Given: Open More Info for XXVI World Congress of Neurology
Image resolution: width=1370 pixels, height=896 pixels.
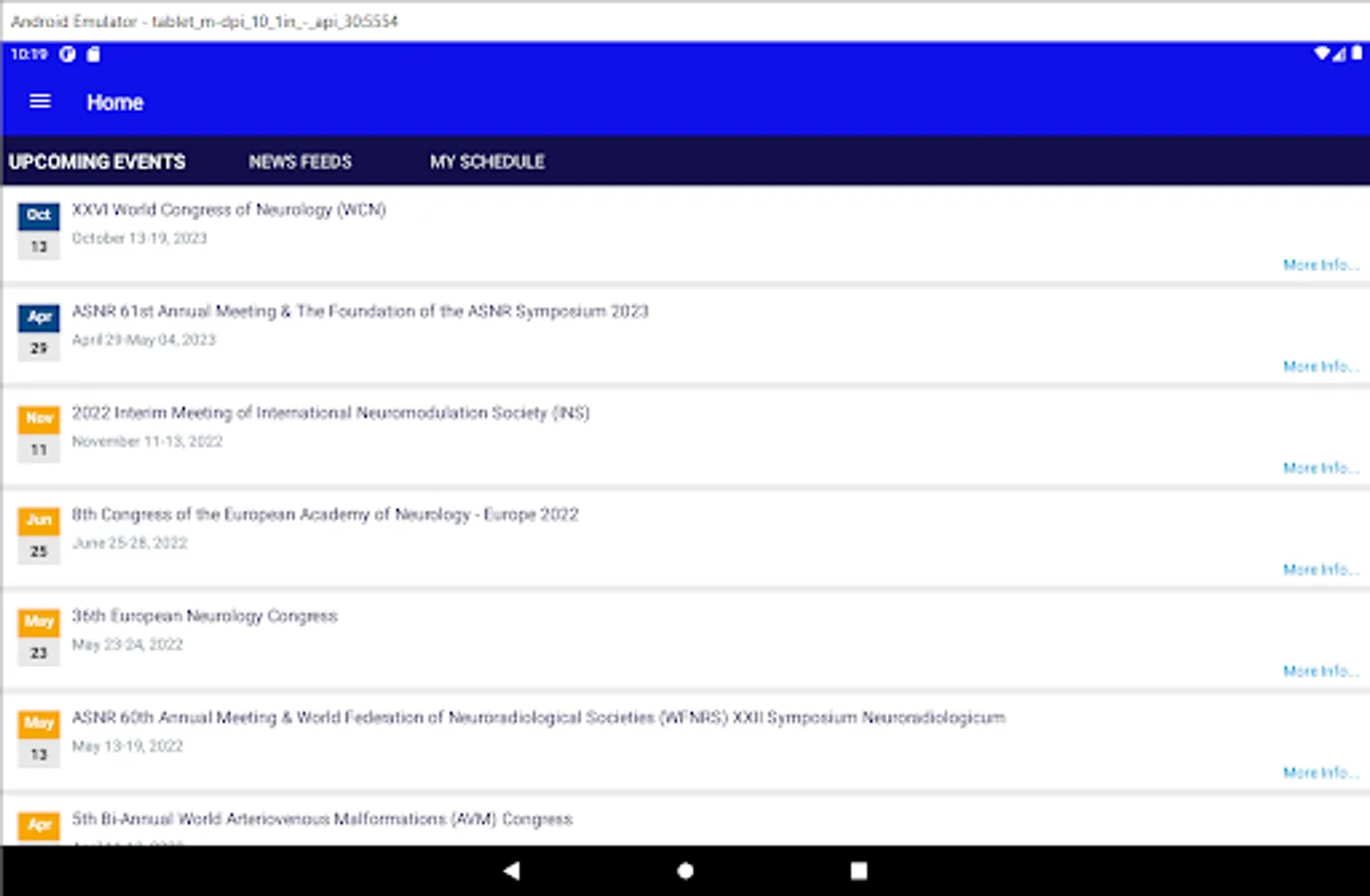Looking at the screenshot, I should [1320, 265].
